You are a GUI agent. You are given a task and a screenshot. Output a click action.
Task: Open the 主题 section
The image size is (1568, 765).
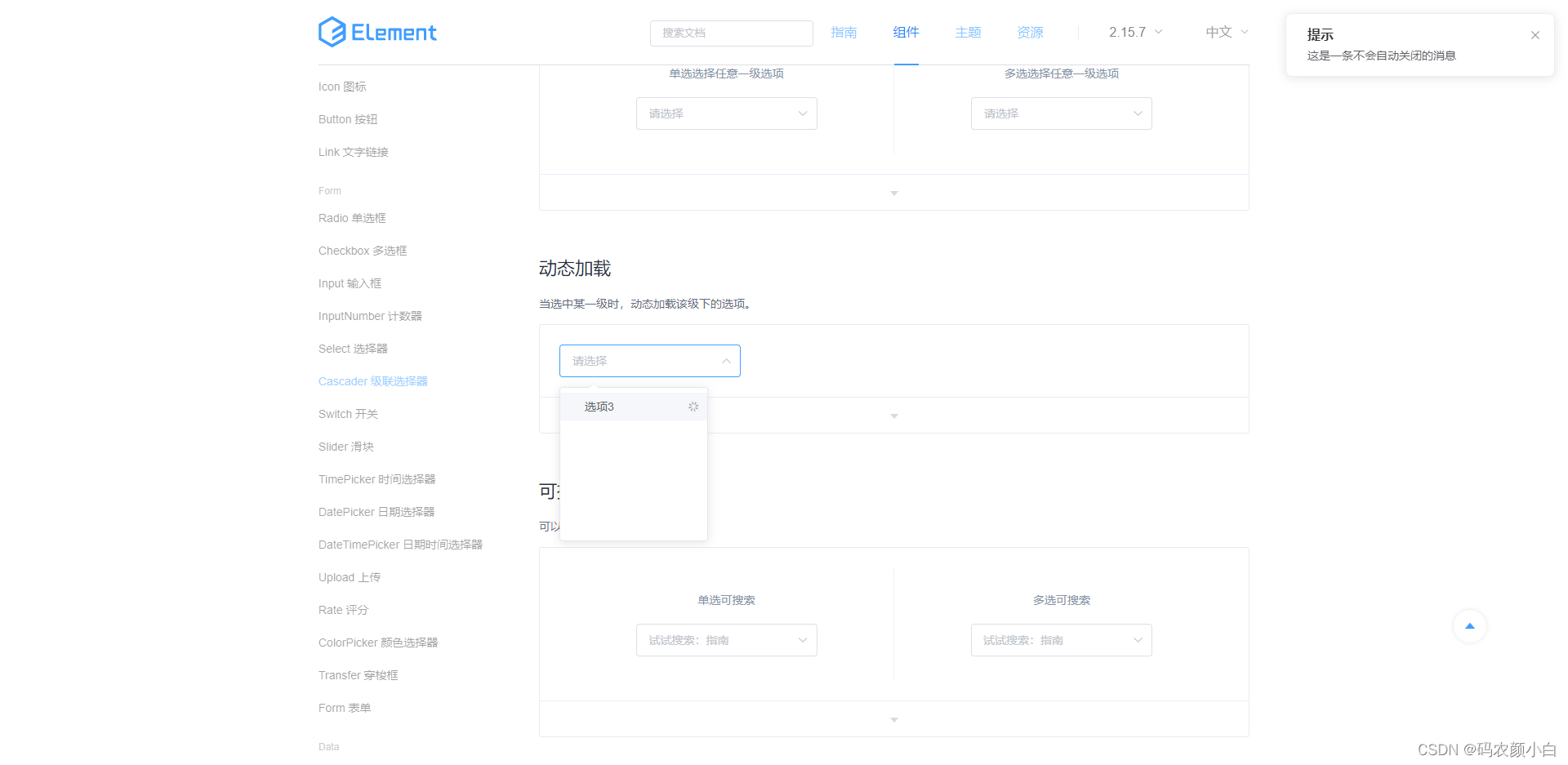pos(968,33)
